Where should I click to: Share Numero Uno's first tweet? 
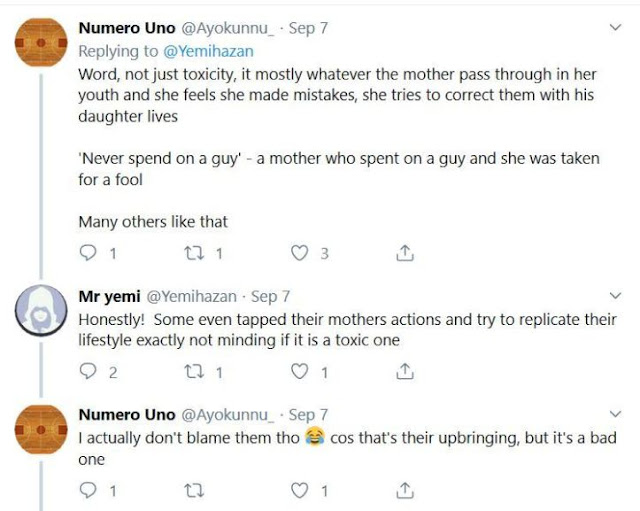click(405, 254)
